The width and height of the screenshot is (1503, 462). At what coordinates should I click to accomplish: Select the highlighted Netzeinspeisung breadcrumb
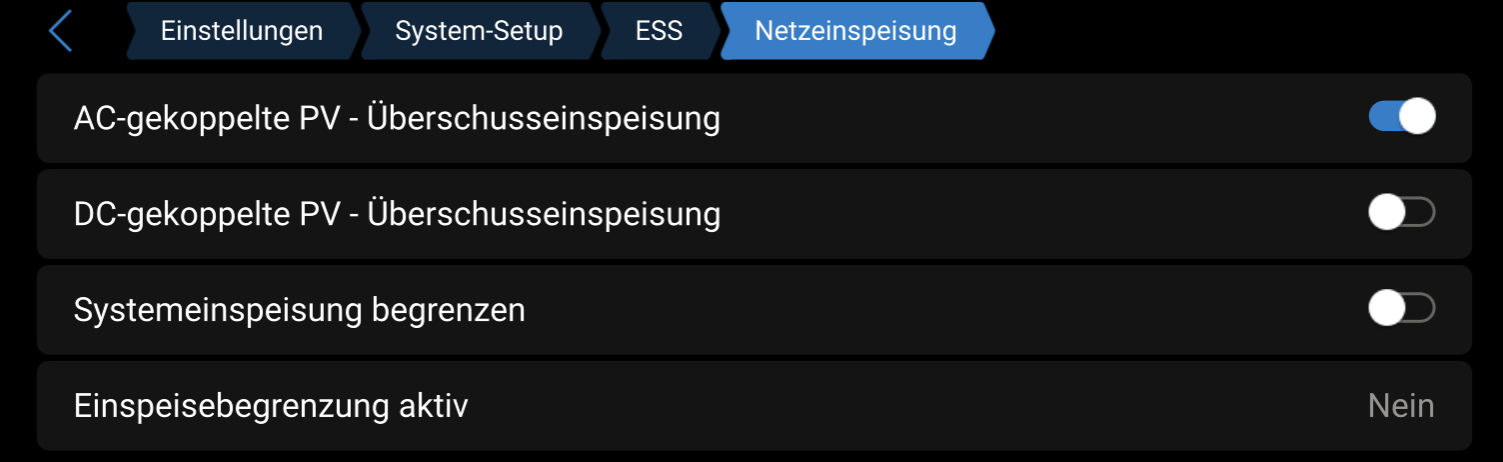(x=855, y=31)
